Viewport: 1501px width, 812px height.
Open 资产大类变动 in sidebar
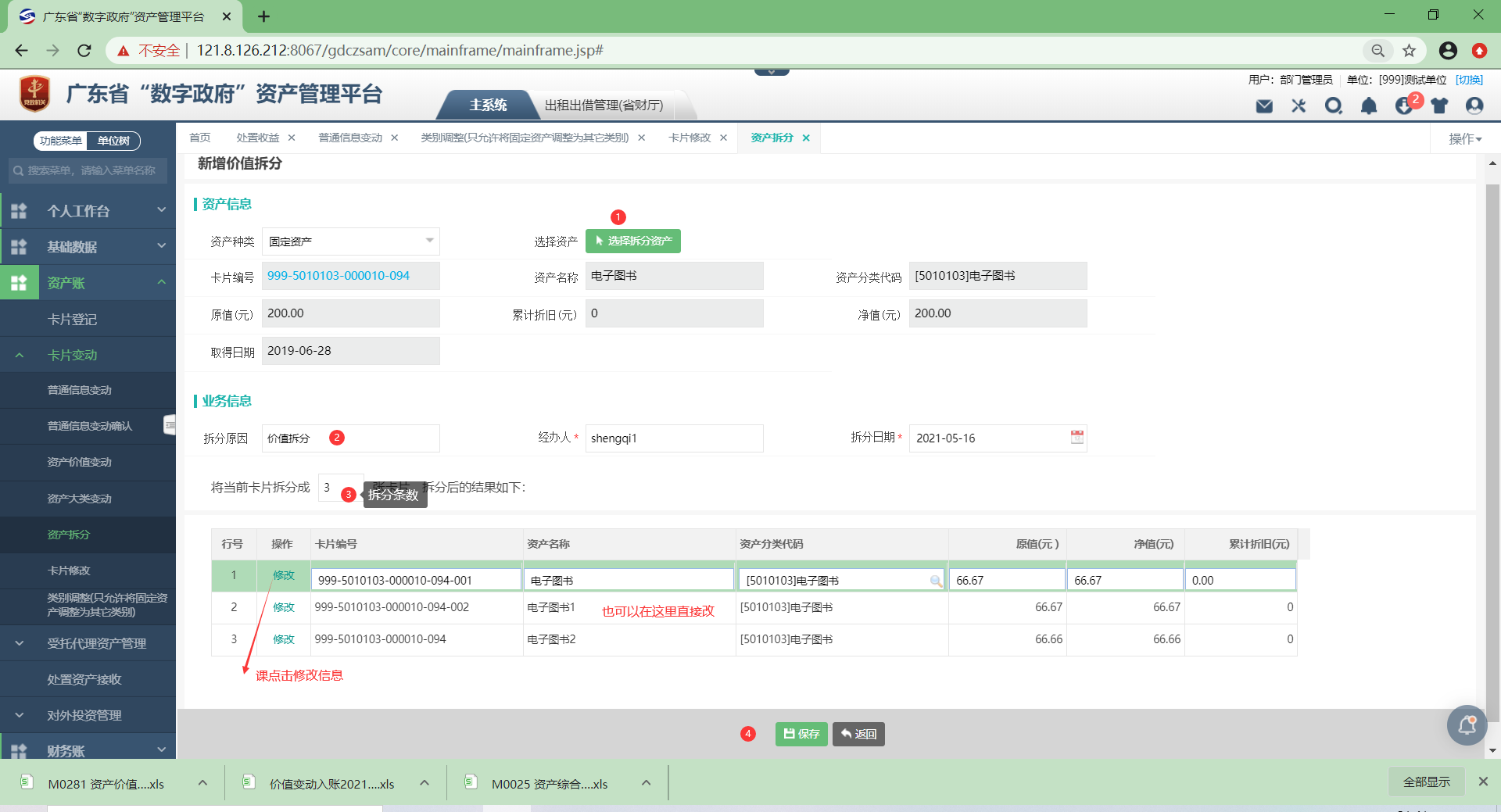79,499
